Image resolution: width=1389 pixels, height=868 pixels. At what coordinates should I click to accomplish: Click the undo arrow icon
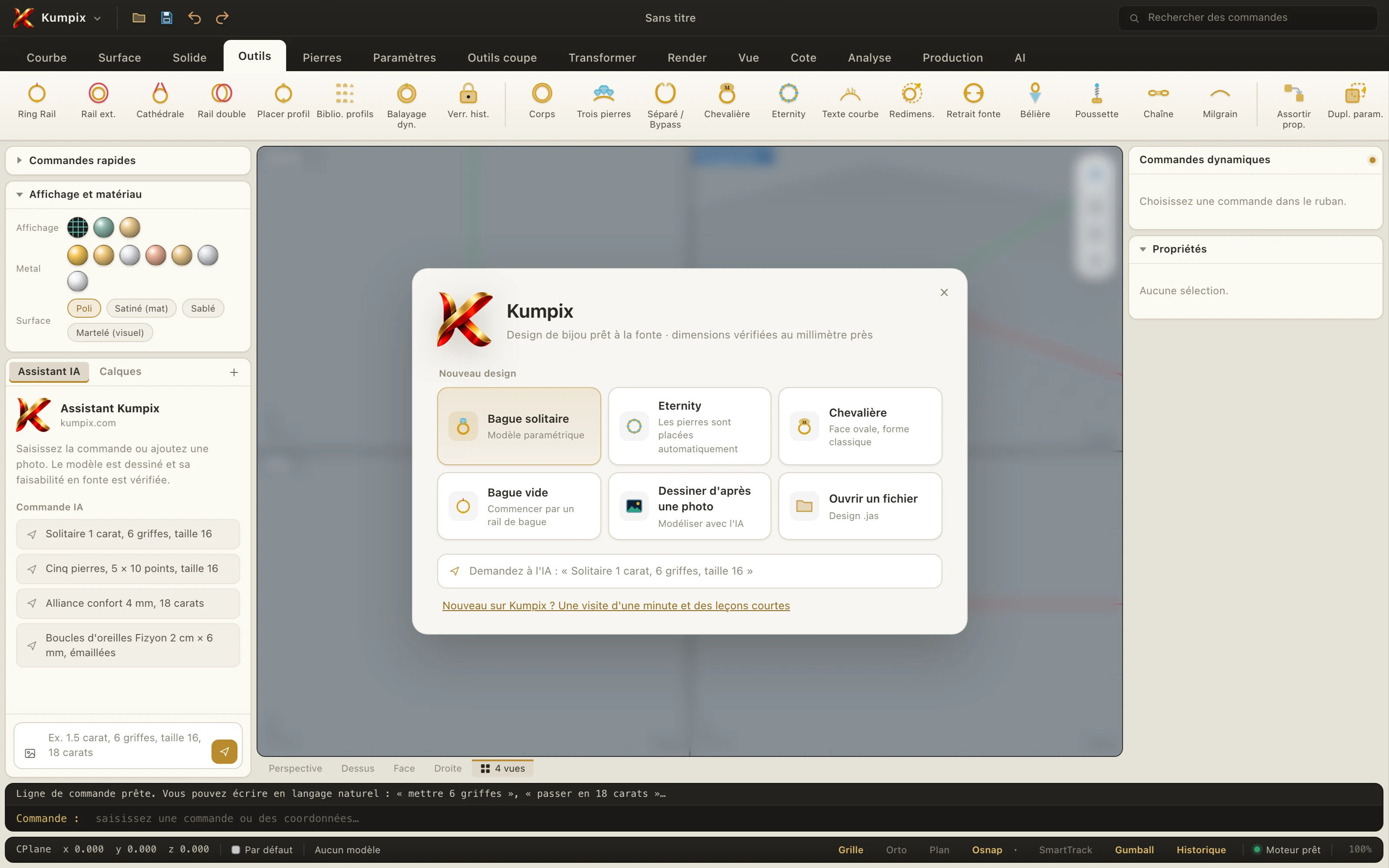click(194, 18)
